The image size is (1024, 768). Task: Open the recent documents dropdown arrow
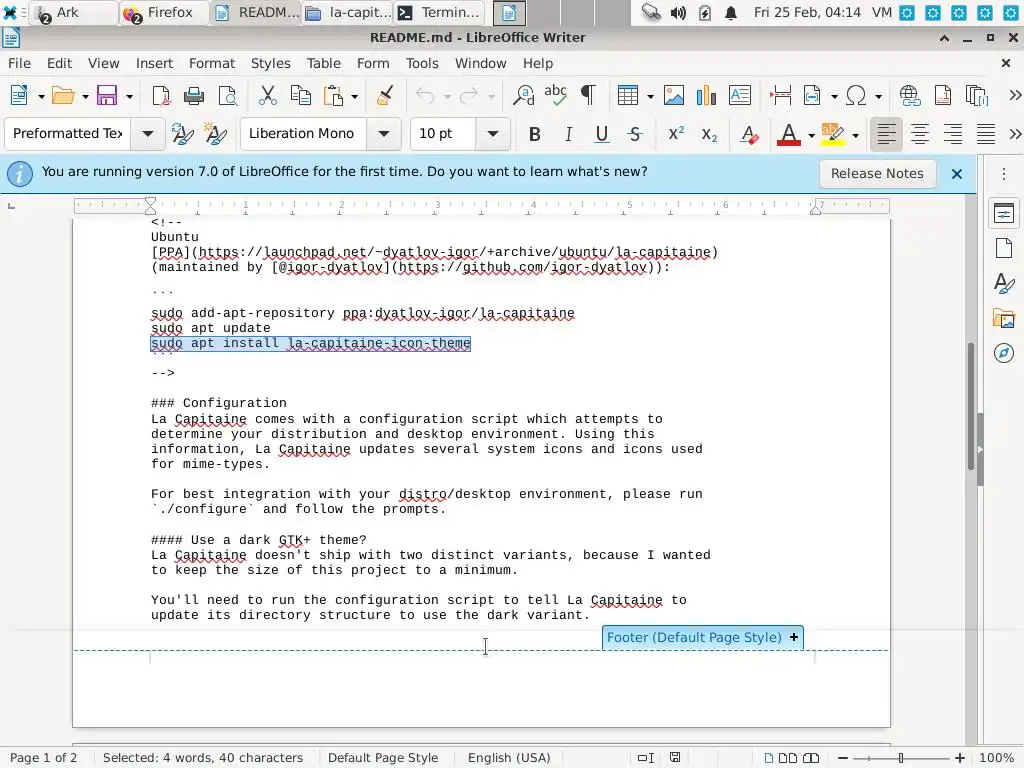tap(85, 97)
